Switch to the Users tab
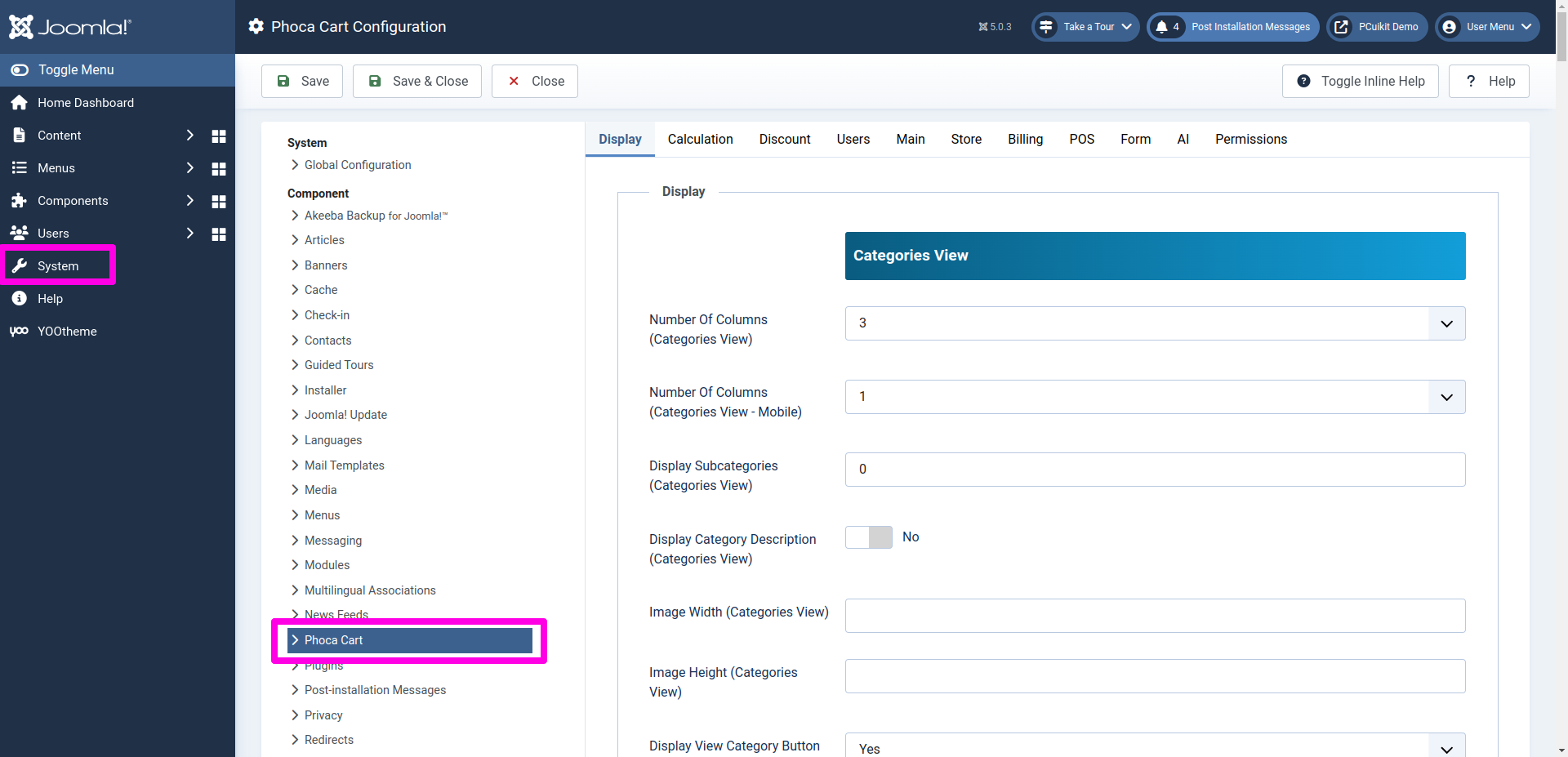Viewport: 1568px width, 757px height. point(853,139)
